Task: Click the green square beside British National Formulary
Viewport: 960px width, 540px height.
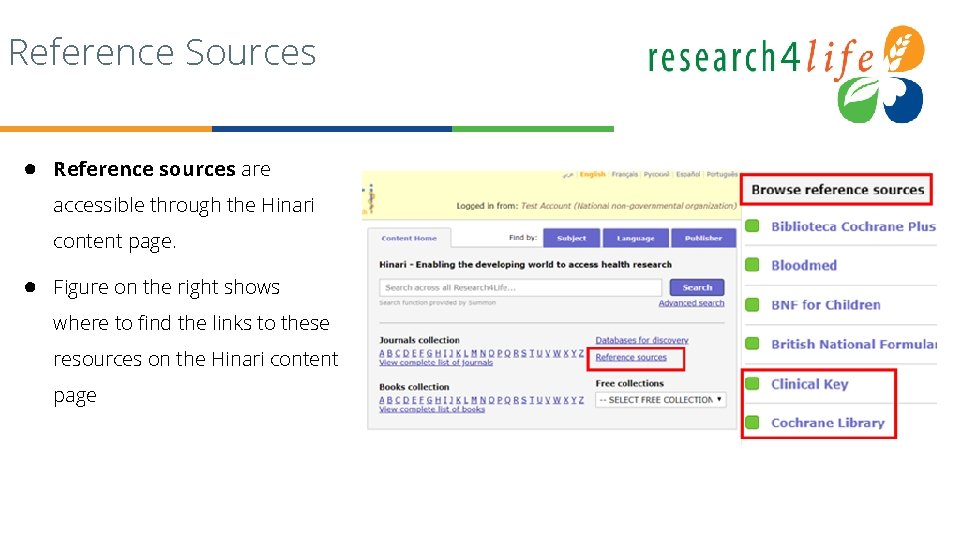Action: [x=752, y=343]
